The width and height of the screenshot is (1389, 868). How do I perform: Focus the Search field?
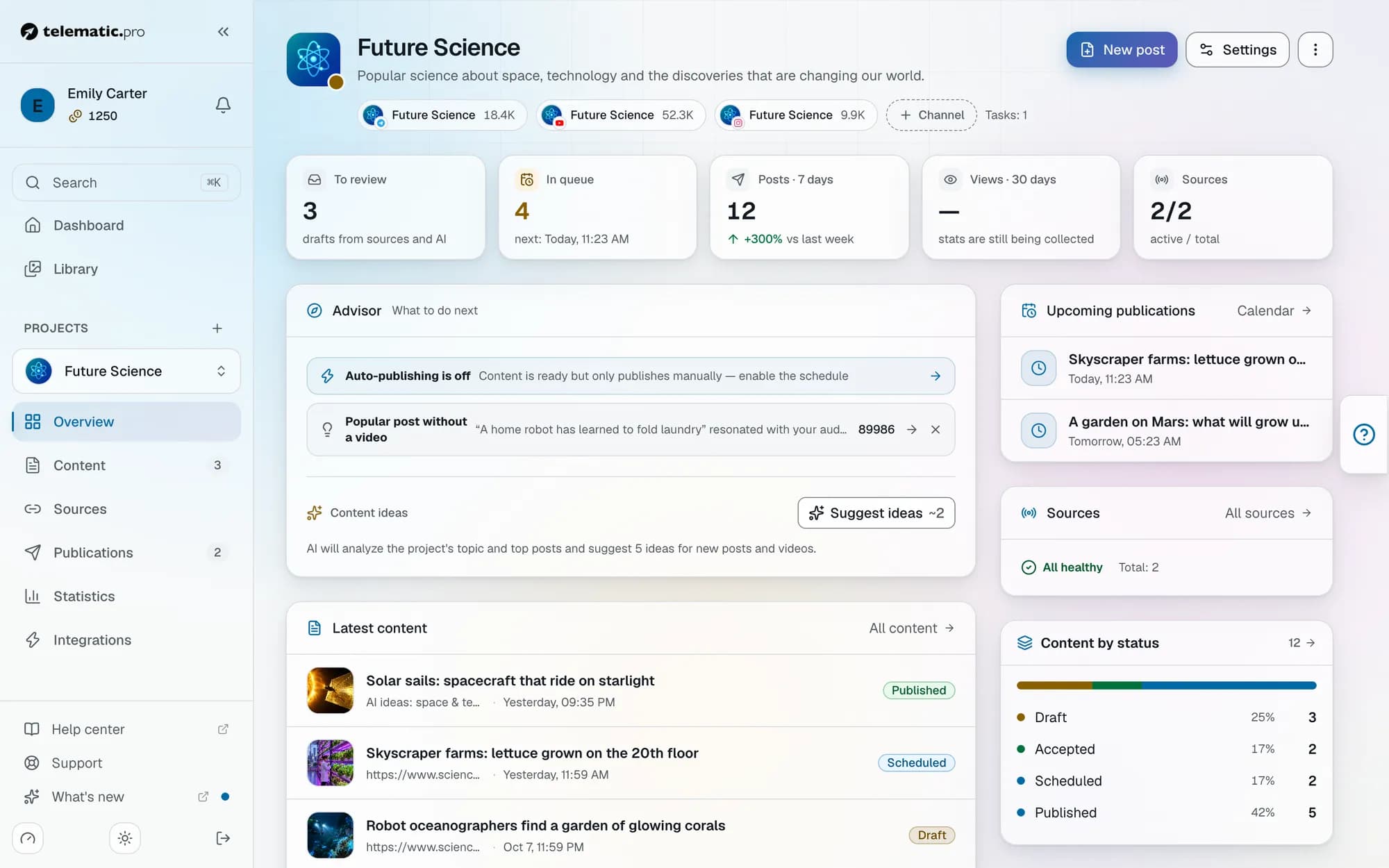click(126, 183)
